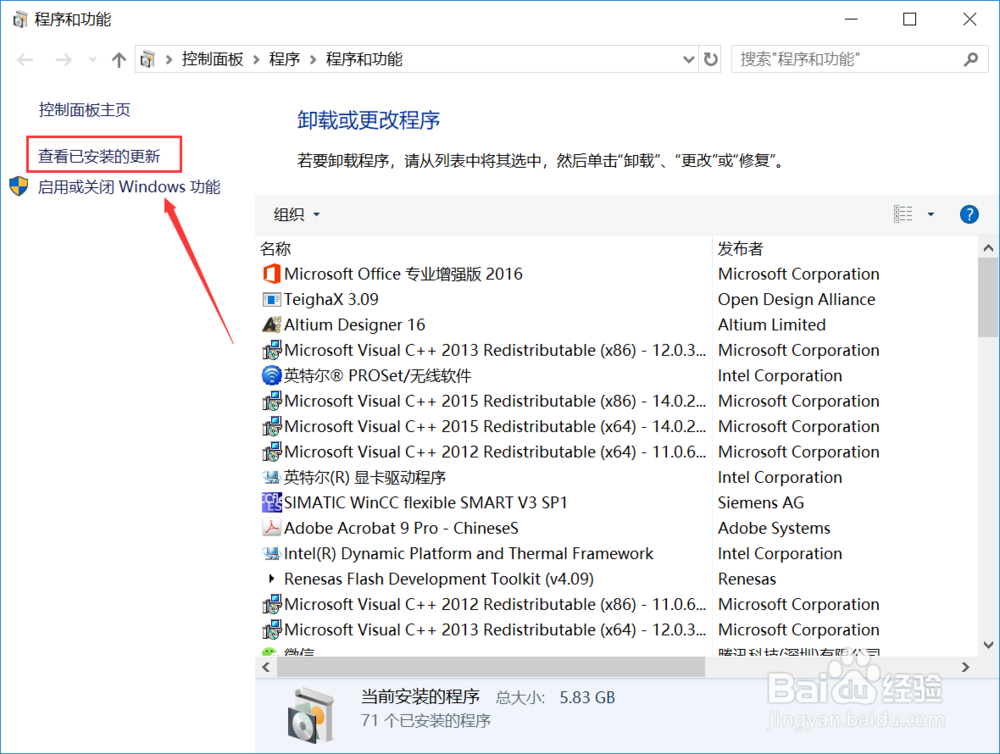Select the Altium Designer 16 application icon
The width and height of the screenshot is (1000, 754).
tap(273, 324)
